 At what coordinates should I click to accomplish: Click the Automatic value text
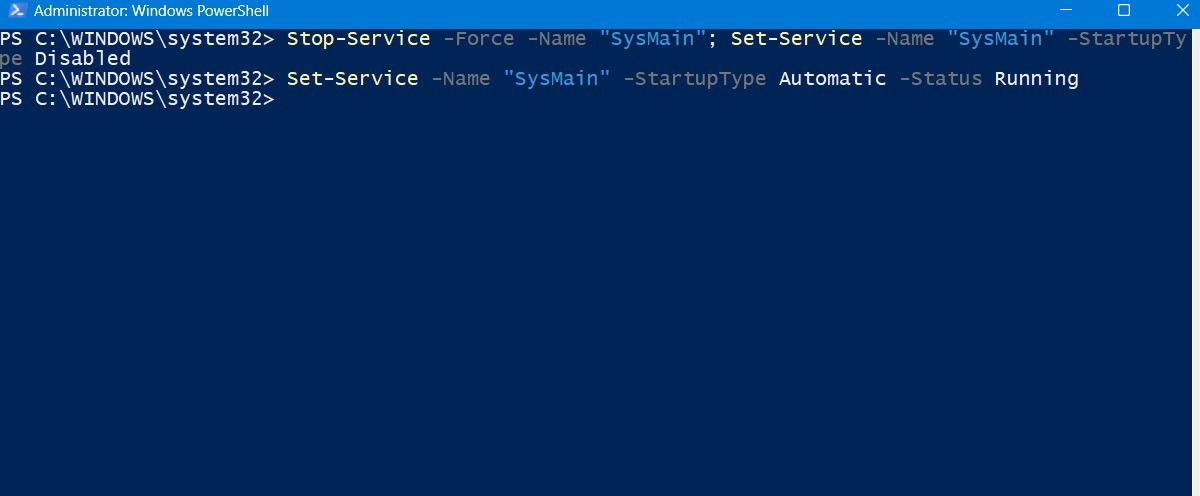coord(832,79)
